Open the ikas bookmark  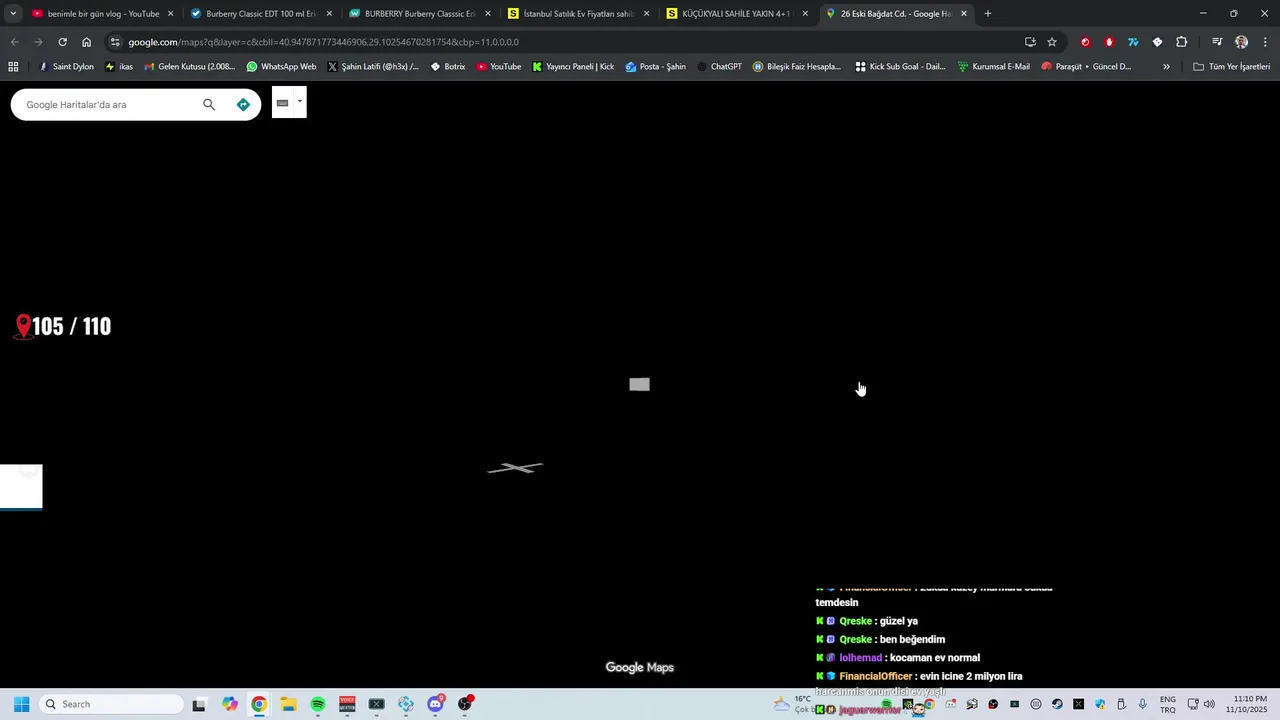[119, 67]
